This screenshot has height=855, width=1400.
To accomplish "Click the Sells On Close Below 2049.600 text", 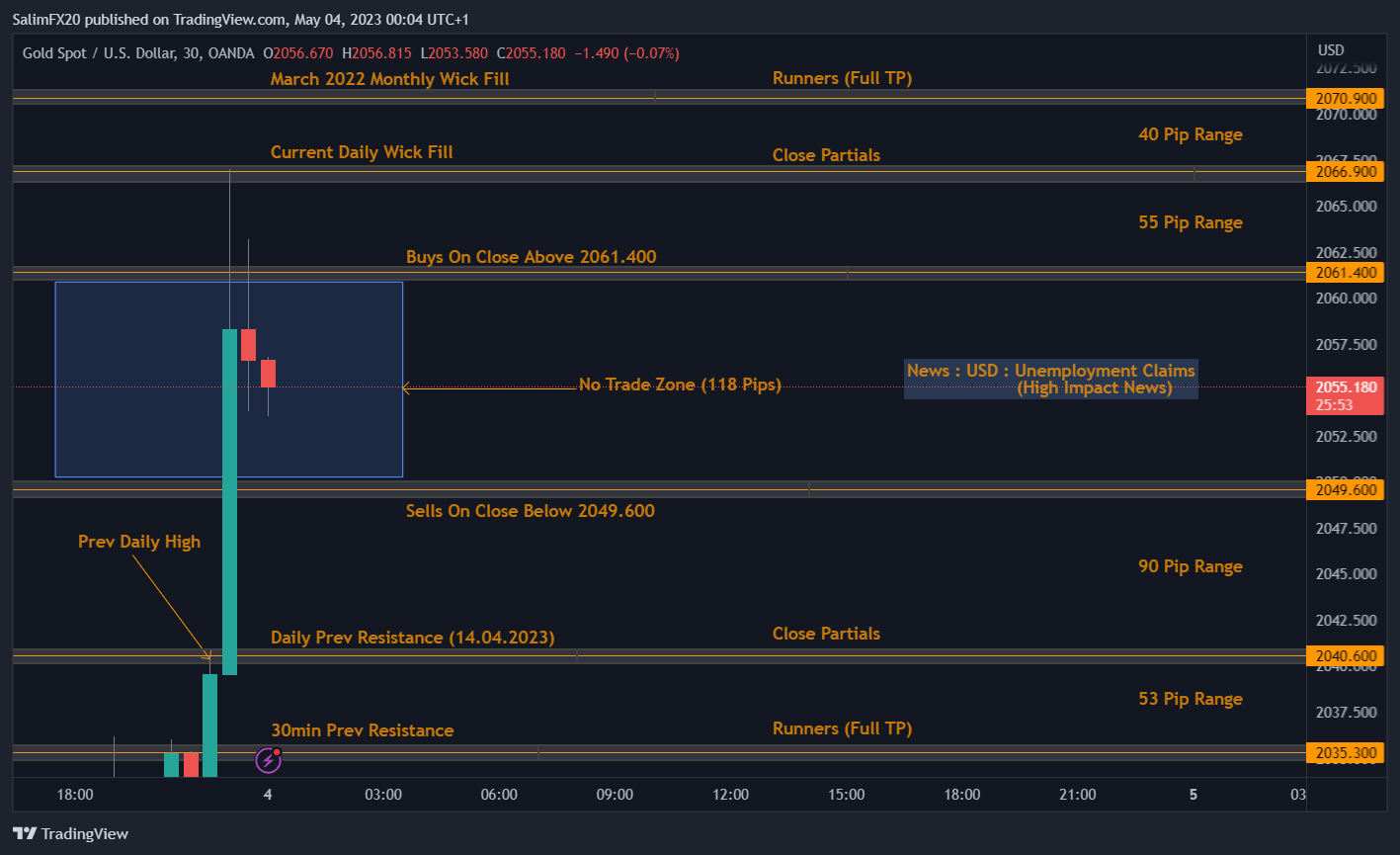I will coord(531,510).
